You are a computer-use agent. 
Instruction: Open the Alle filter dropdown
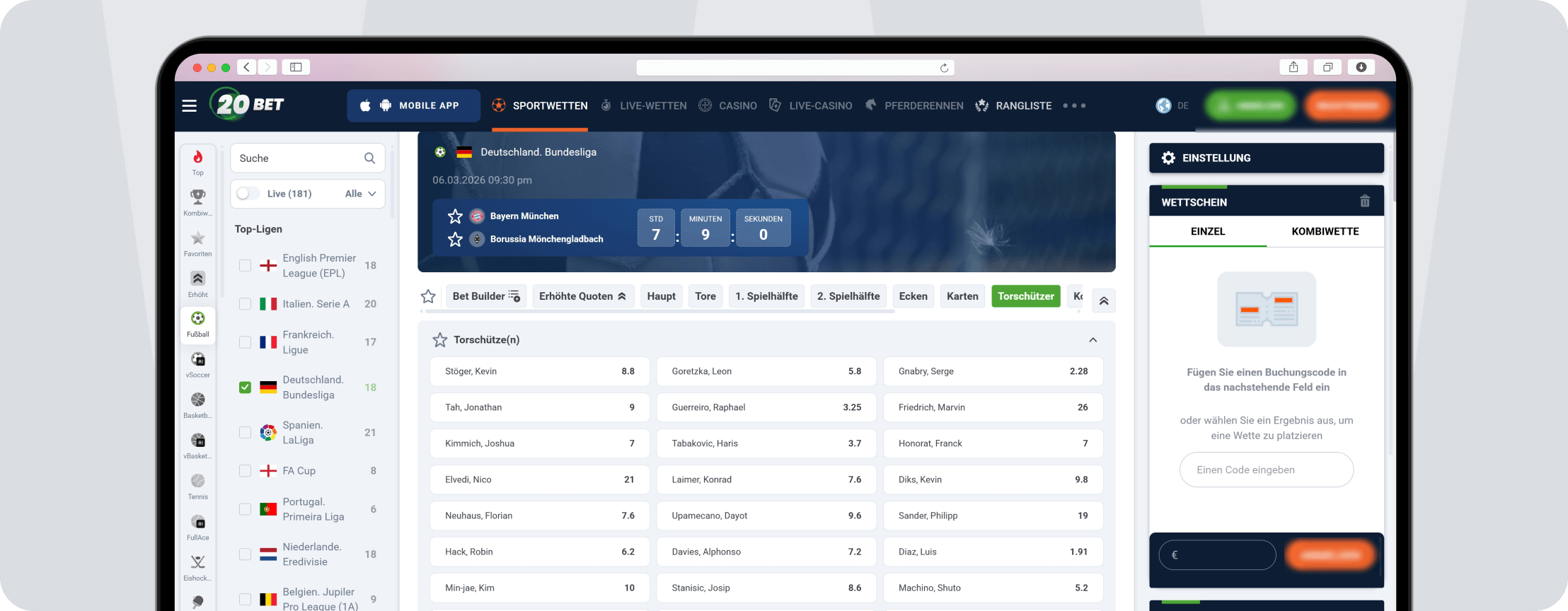[x=360, y=194]
